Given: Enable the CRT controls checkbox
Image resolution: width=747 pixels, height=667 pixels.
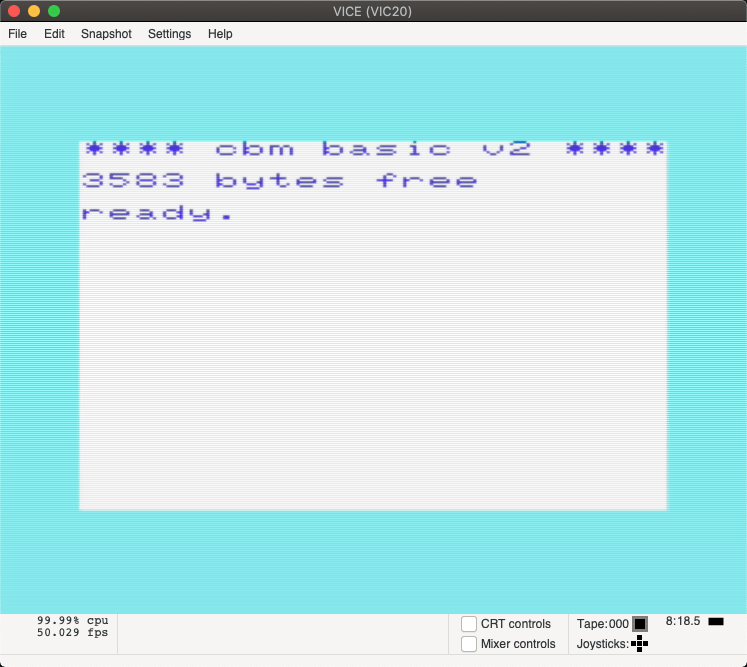Looking at the screenshot, I should click(x=469, y=624).
